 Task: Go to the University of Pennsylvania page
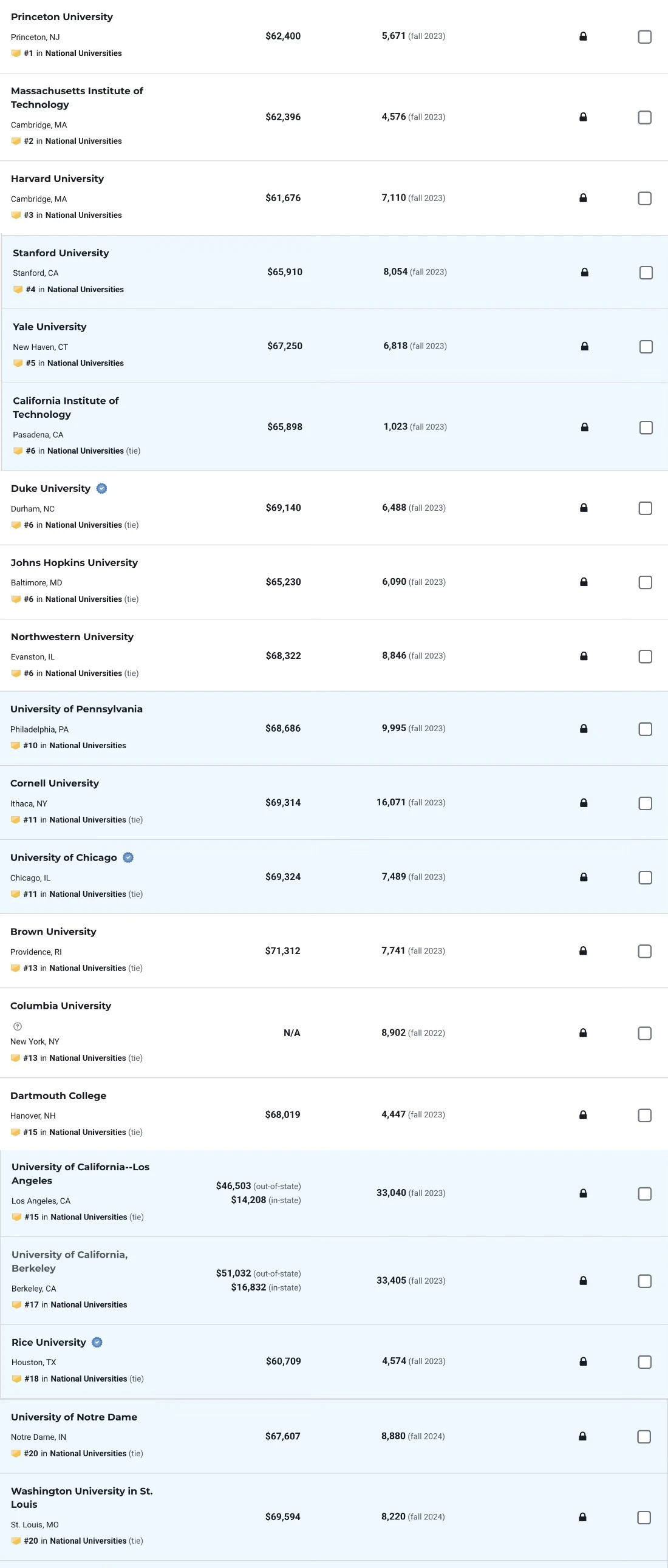[76, 709]
